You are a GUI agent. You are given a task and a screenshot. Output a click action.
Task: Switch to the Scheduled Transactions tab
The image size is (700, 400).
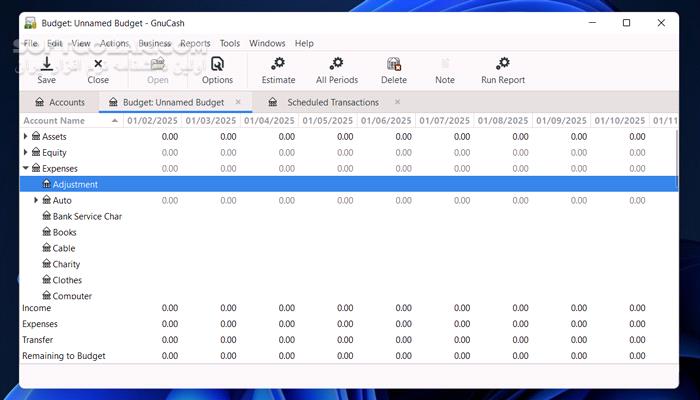[x=332, y=102]
